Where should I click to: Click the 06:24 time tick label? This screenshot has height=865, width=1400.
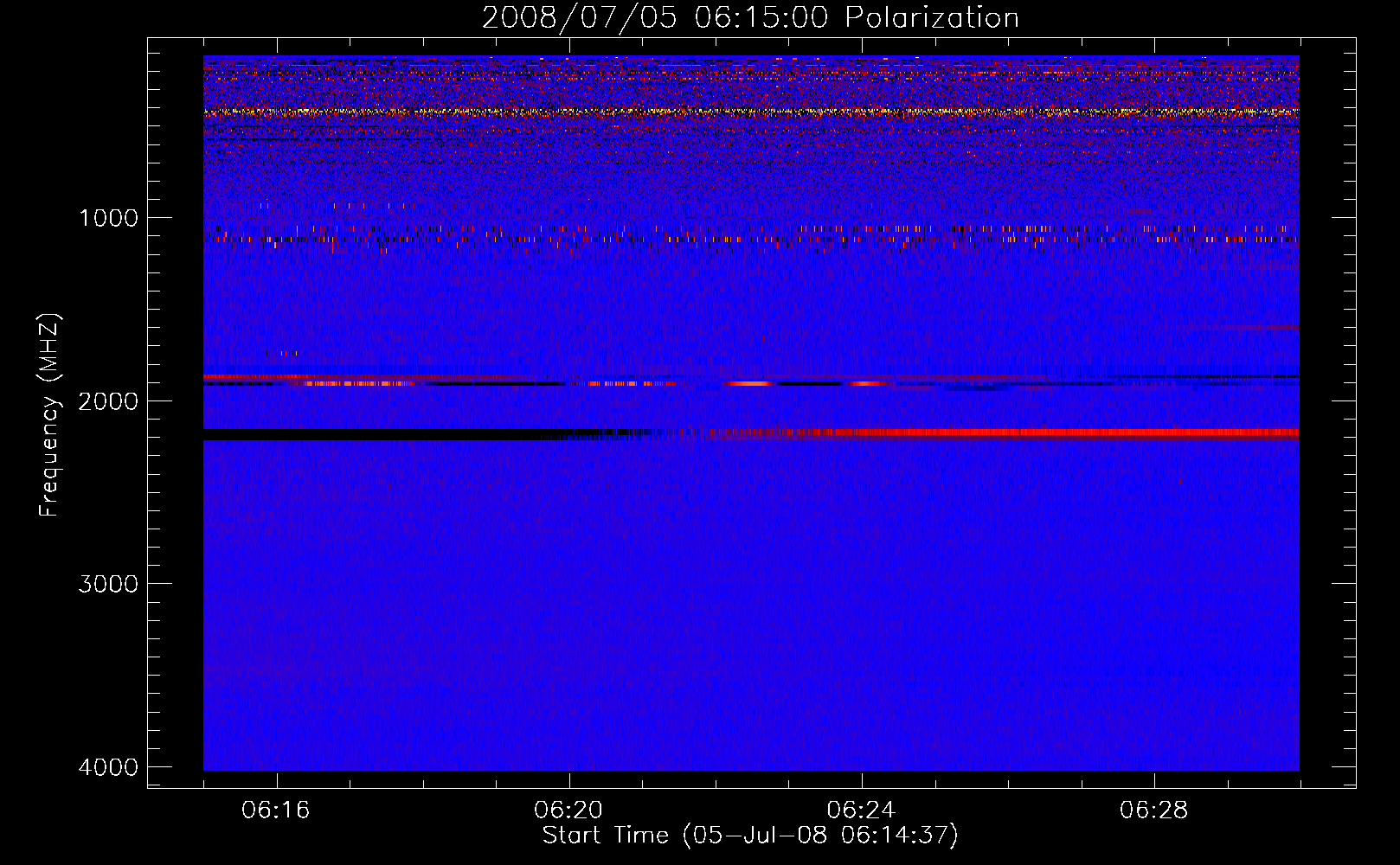pyautogui.click(x=861, y=811)
